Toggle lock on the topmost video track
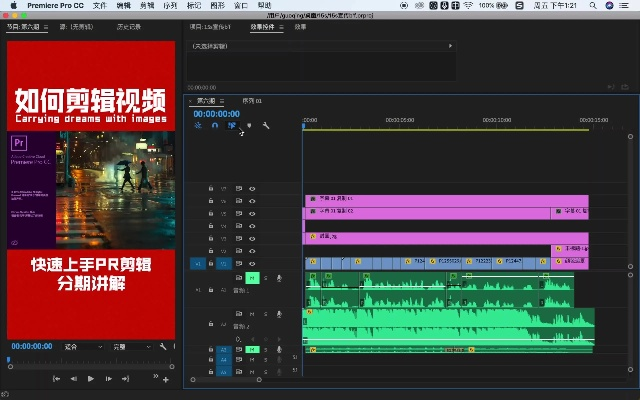This screenshot has height=400, width=640. [x=210, y=188]
